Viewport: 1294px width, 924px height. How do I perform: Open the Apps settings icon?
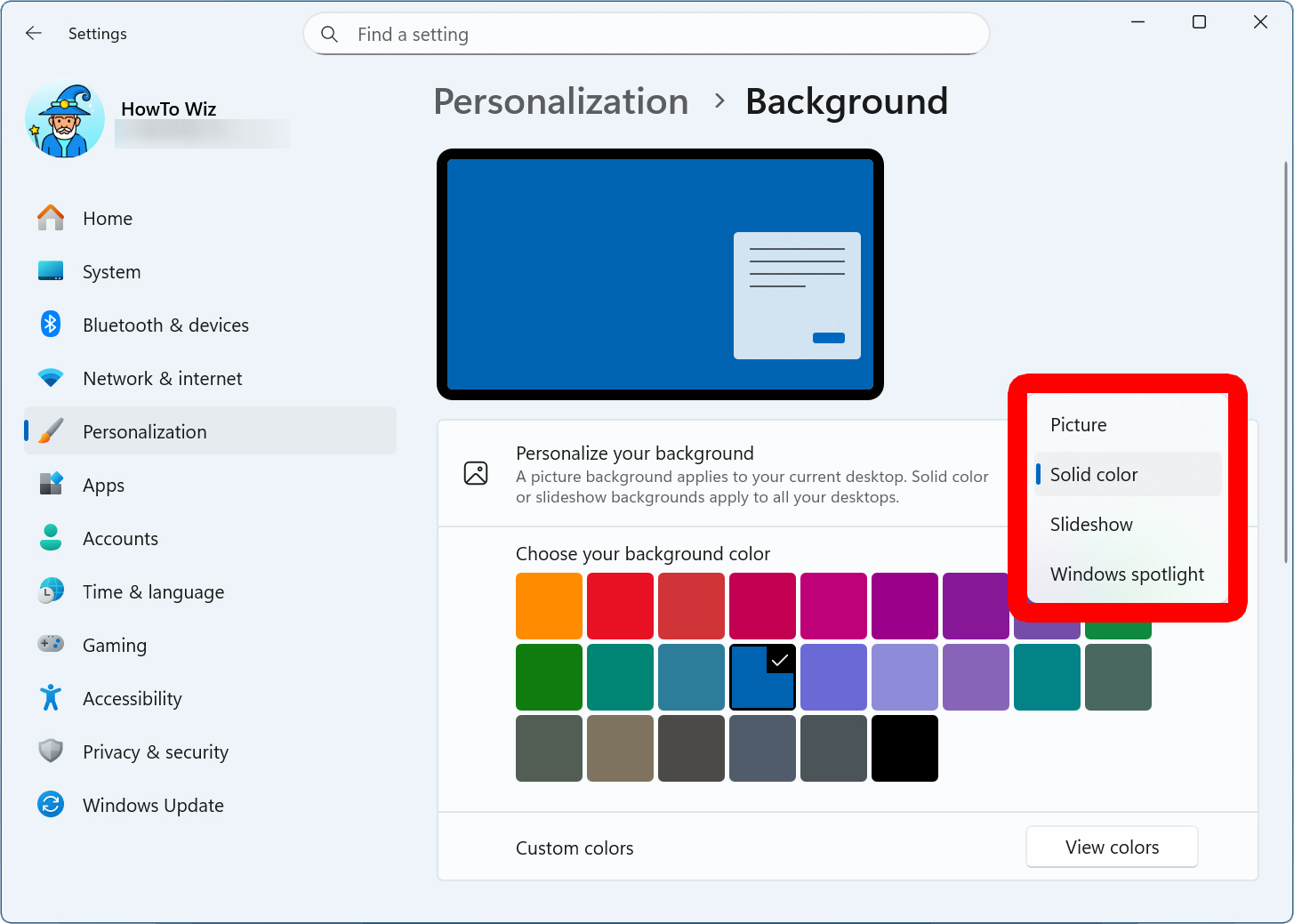click(51, 485)
